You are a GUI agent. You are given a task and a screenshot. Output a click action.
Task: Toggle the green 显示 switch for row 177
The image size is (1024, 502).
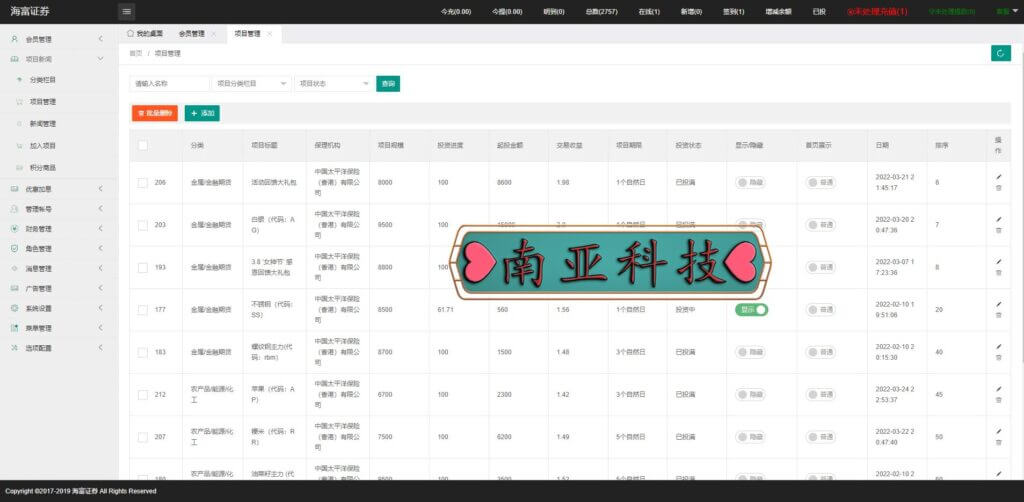click(752, 309)
